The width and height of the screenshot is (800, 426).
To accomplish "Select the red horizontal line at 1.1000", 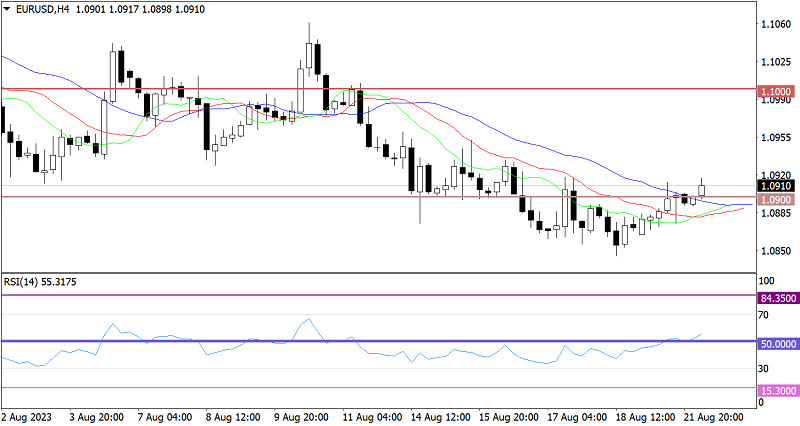I will click(x=400, y=88).
